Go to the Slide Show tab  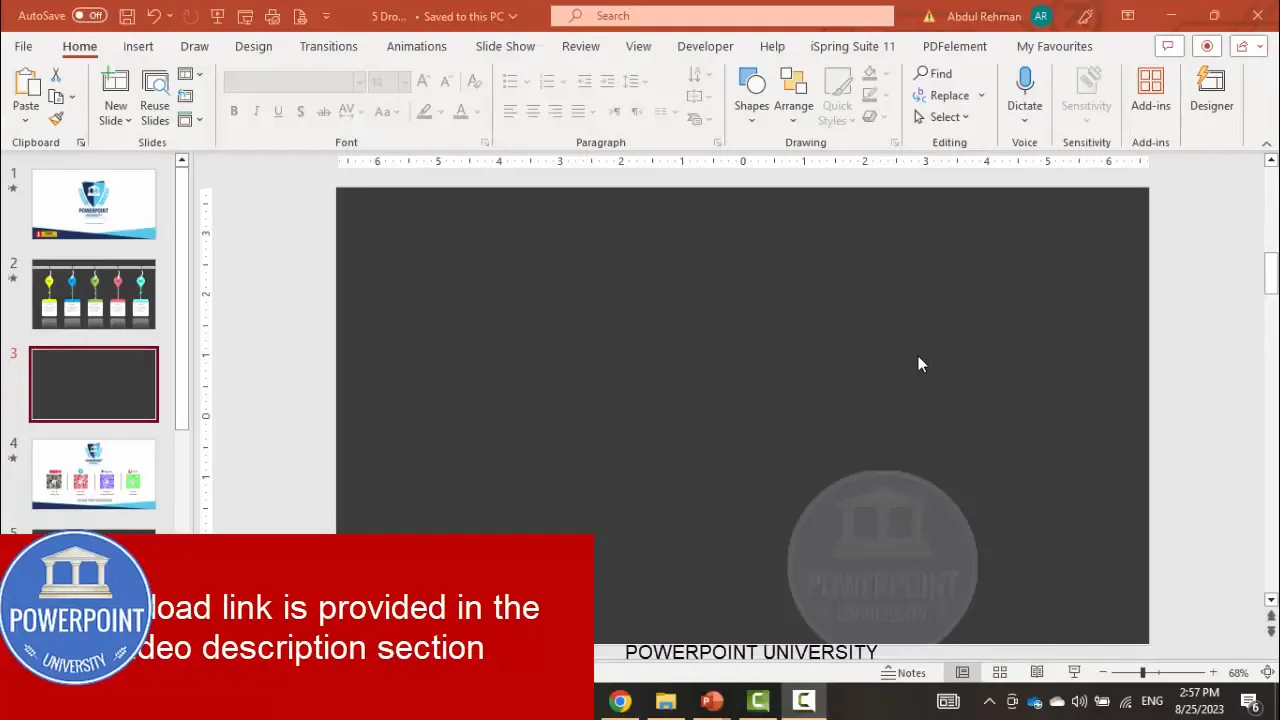pos(505,46)
